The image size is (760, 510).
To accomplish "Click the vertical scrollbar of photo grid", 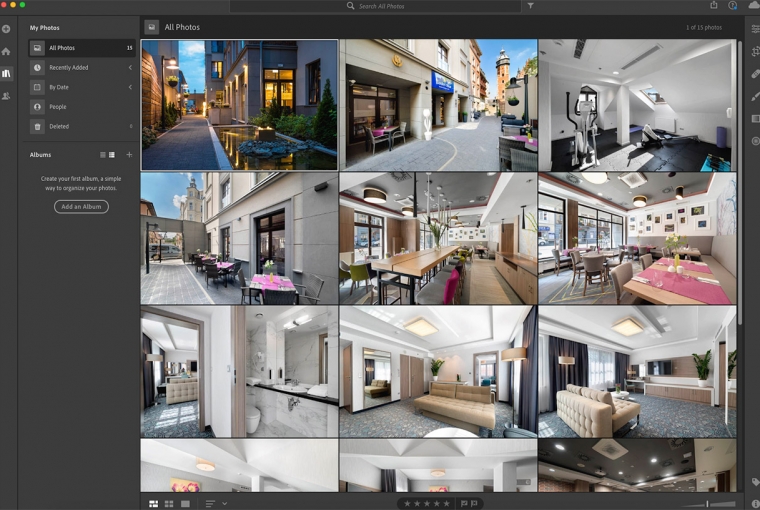I will [740, 182].
